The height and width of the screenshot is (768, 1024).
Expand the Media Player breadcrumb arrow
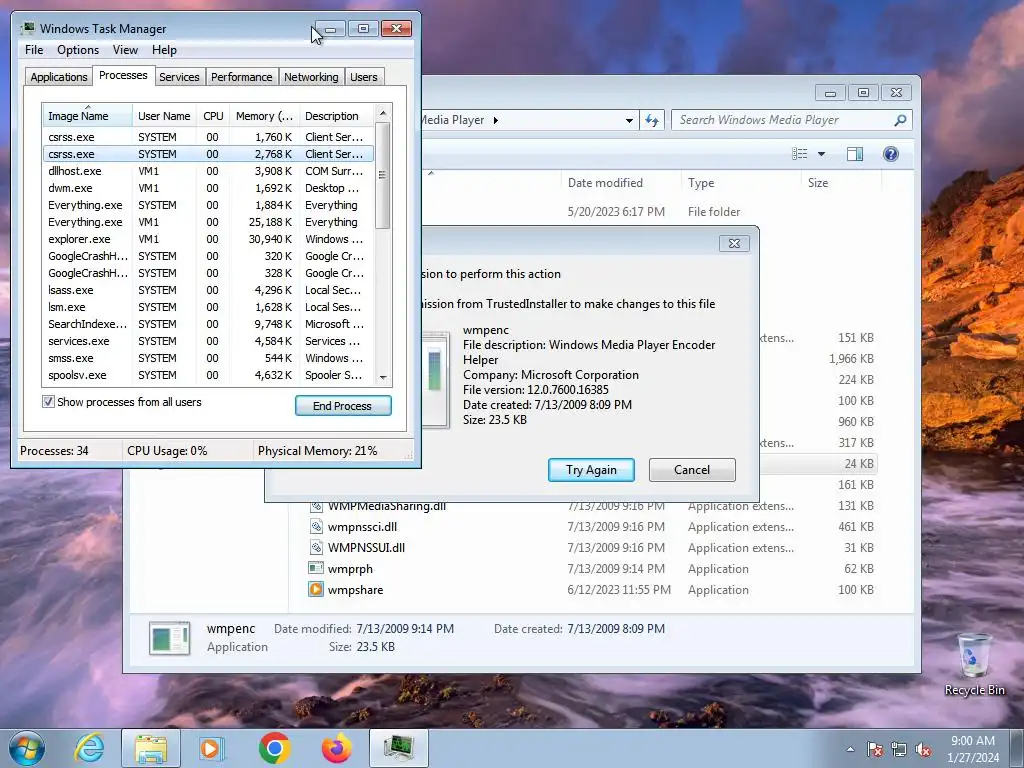(496, 120)
